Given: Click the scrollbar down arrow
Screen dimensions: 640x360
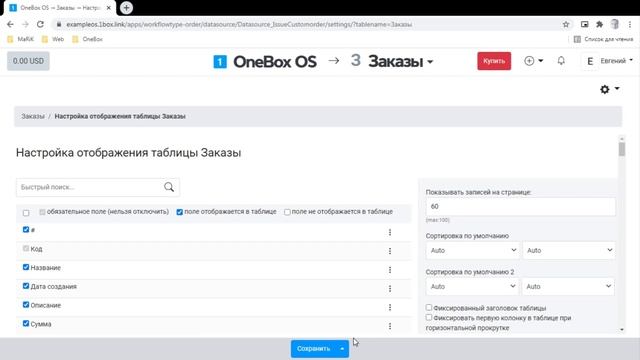Looking at the screenshot, I should coord(622,329).
